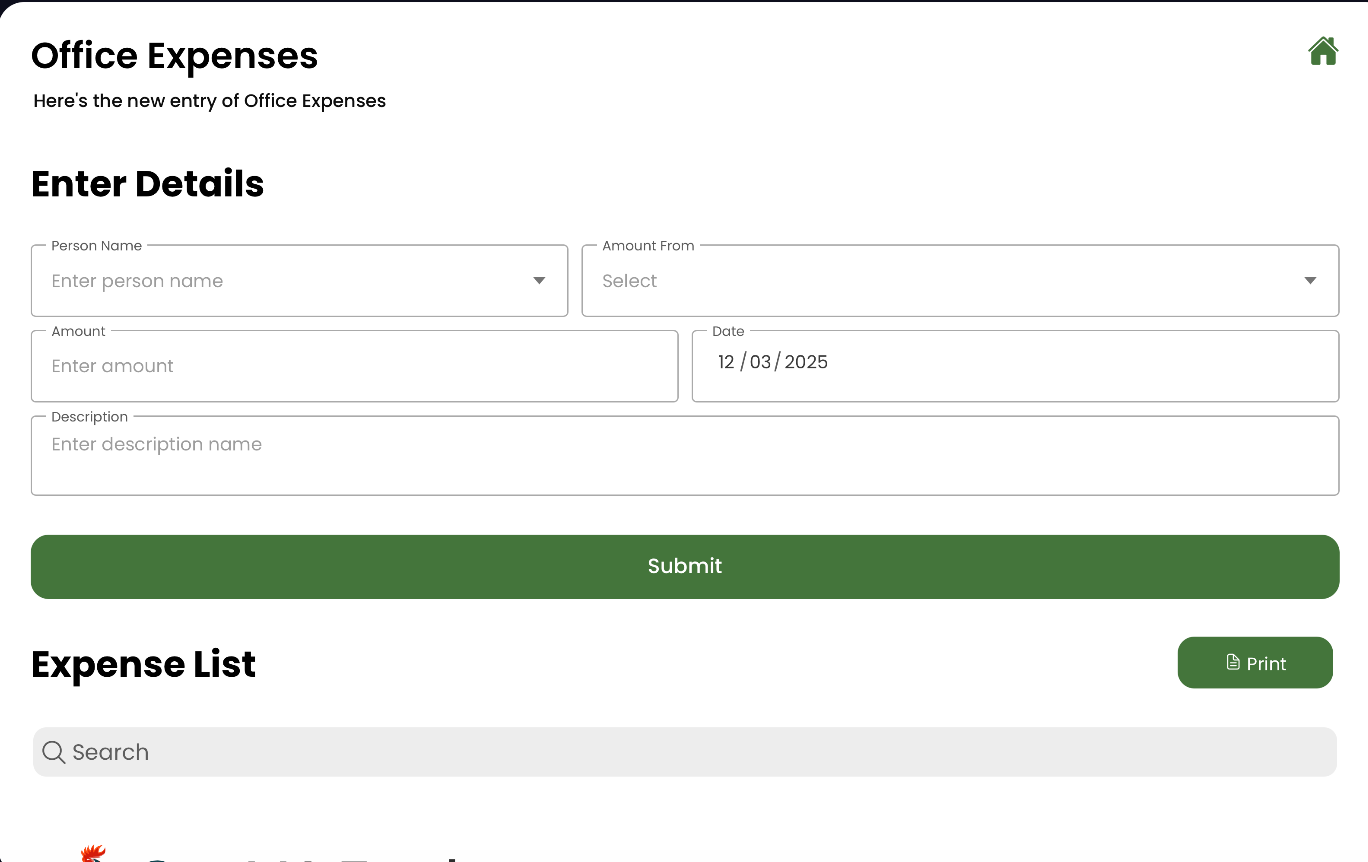This screenshot has width=1368, height=862.
Task: Select the year 2025 in Date field
Action: pyautogui.click(x=806, y=362)
